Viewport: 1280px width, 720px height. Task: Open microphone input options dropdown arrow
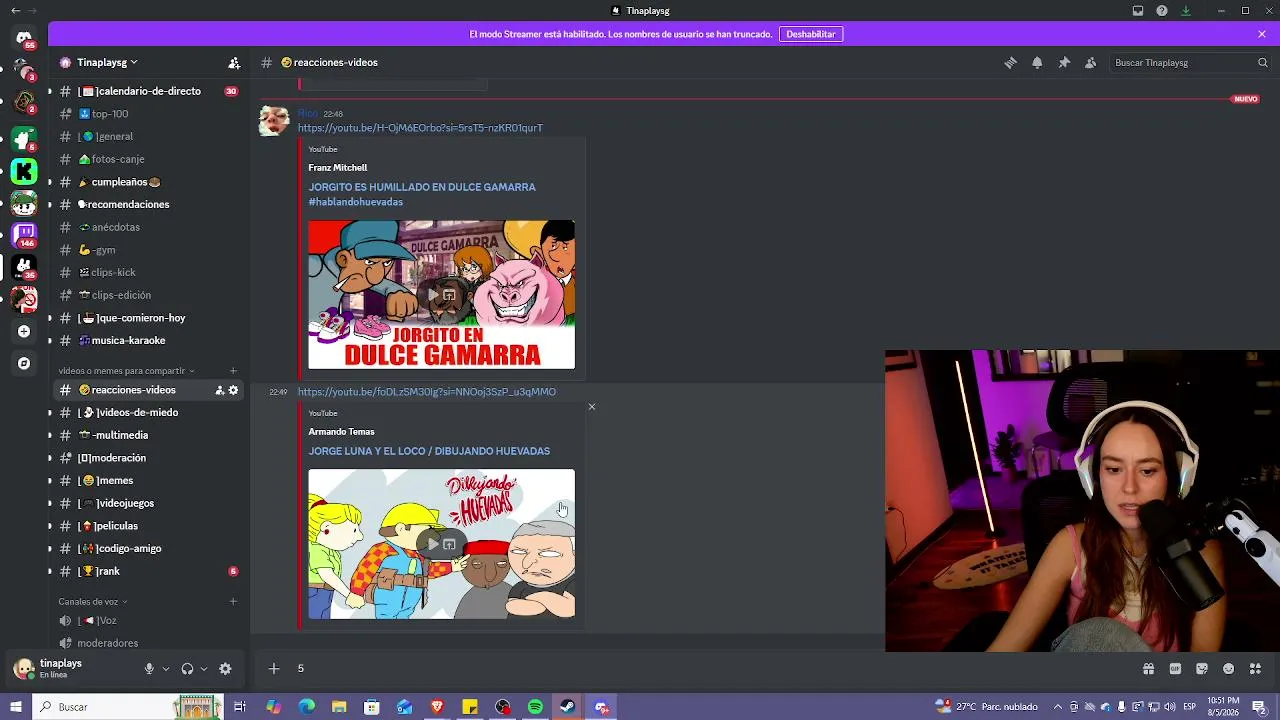click(166, 669)
